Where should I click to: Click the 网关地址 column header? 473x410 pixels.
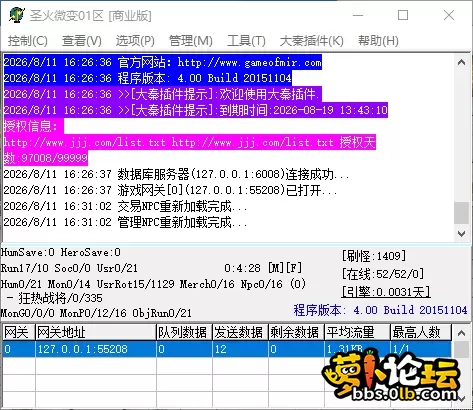tap(96, 332)
